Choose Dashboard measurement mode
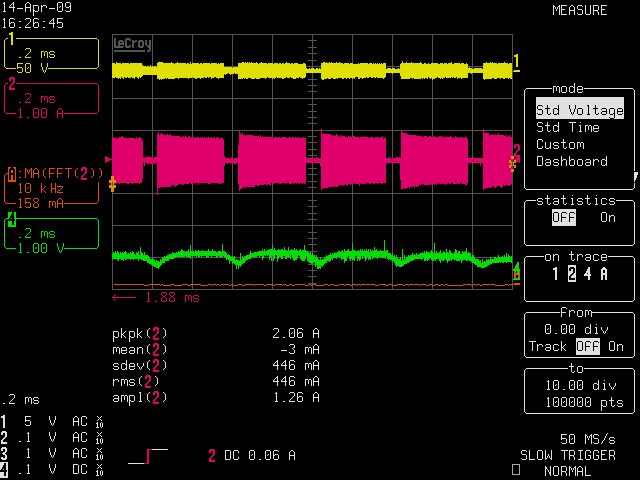640x480 pixels. click(571, 161)
